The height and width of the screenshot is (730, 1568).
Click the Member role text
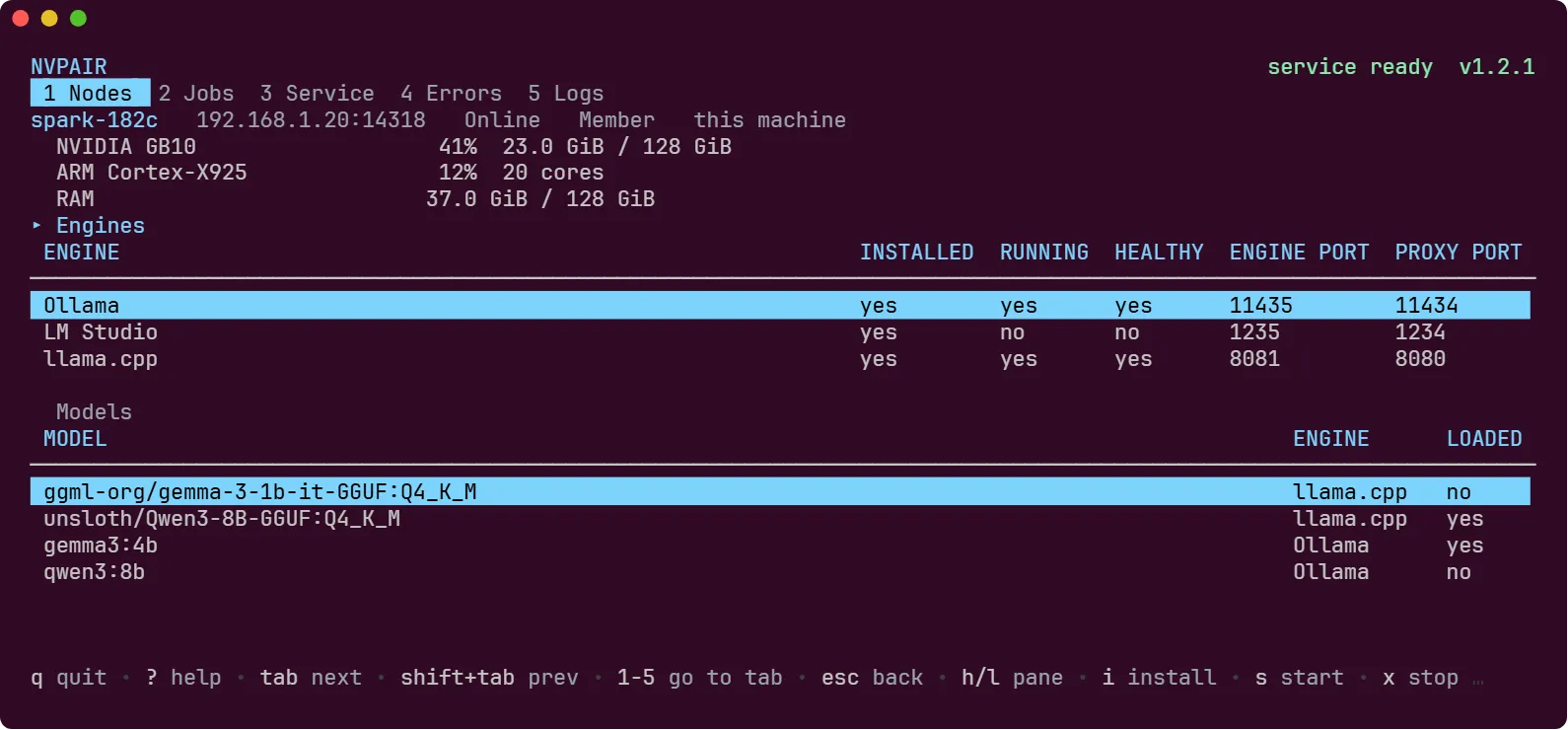pyautogui.click(x=616, y=119)
